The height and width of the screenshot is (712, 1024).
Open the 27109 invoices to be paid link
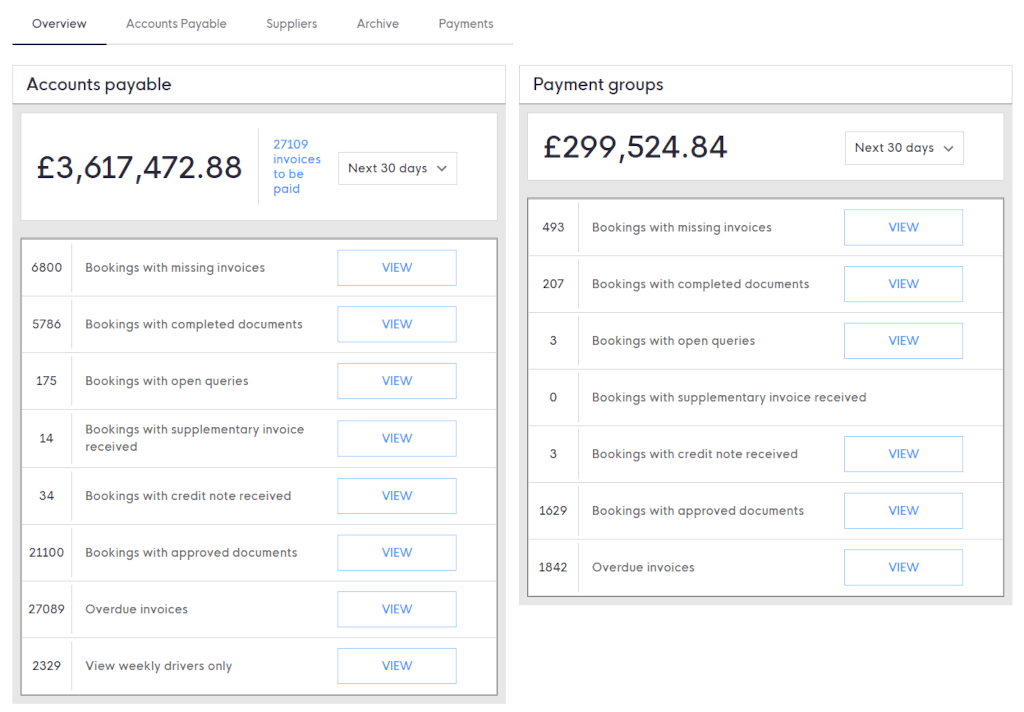point(296,167)
